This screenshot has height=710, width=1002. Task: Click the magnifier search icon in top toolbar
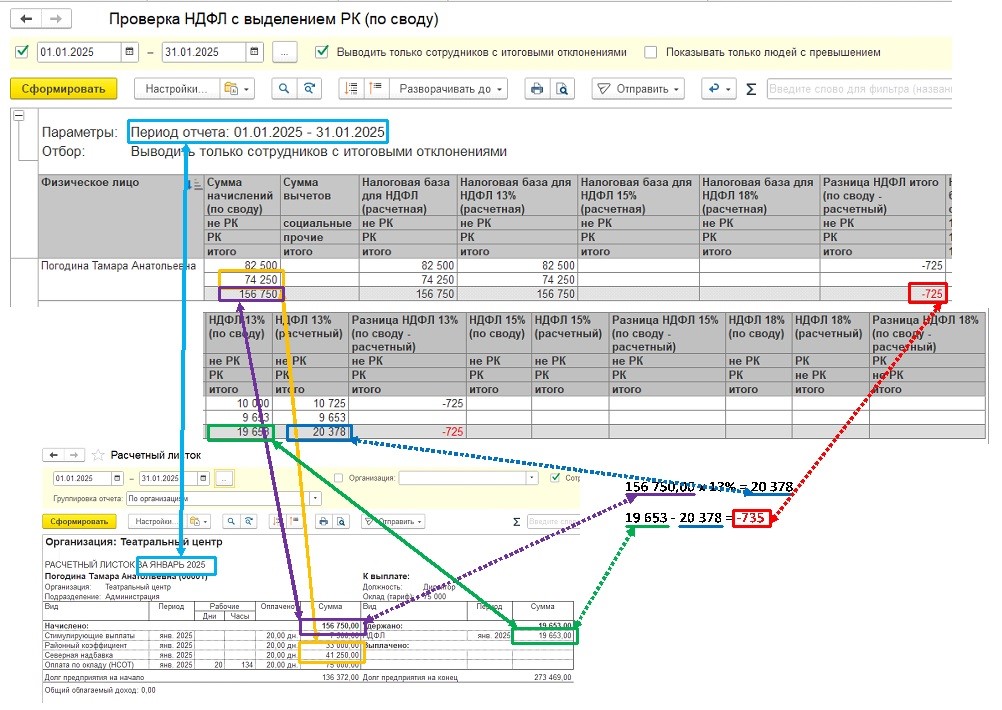point(284,89)
